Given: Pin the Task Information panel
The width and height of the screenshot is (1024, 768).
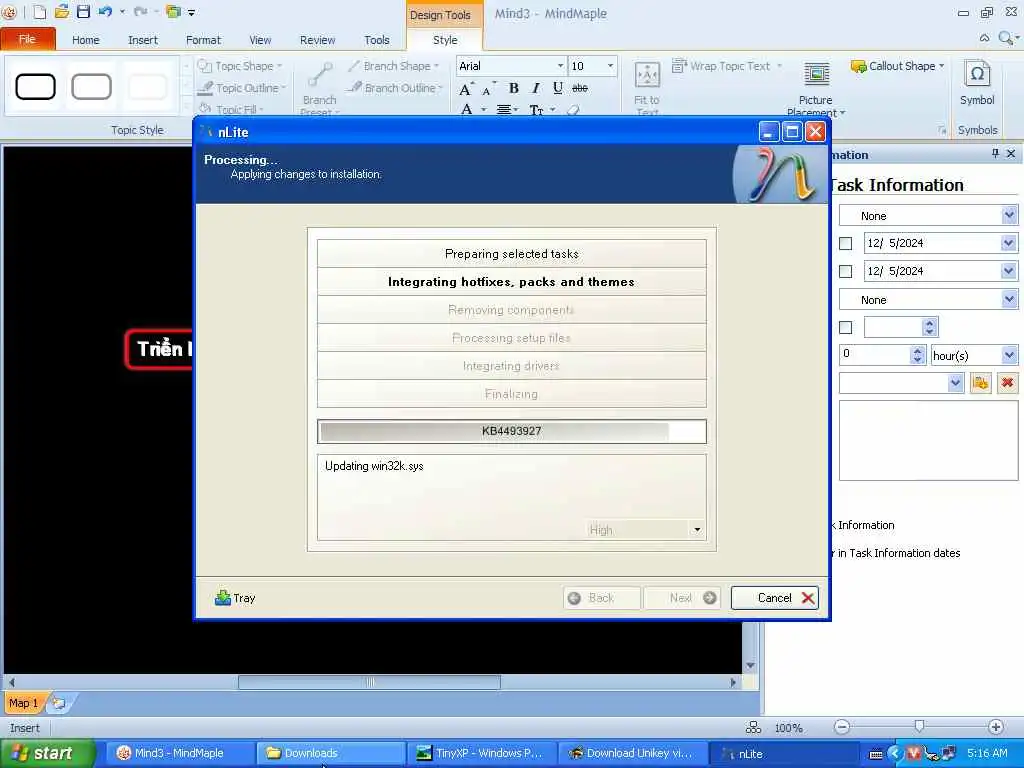Looking at the screenshot, I should (995, 153).
